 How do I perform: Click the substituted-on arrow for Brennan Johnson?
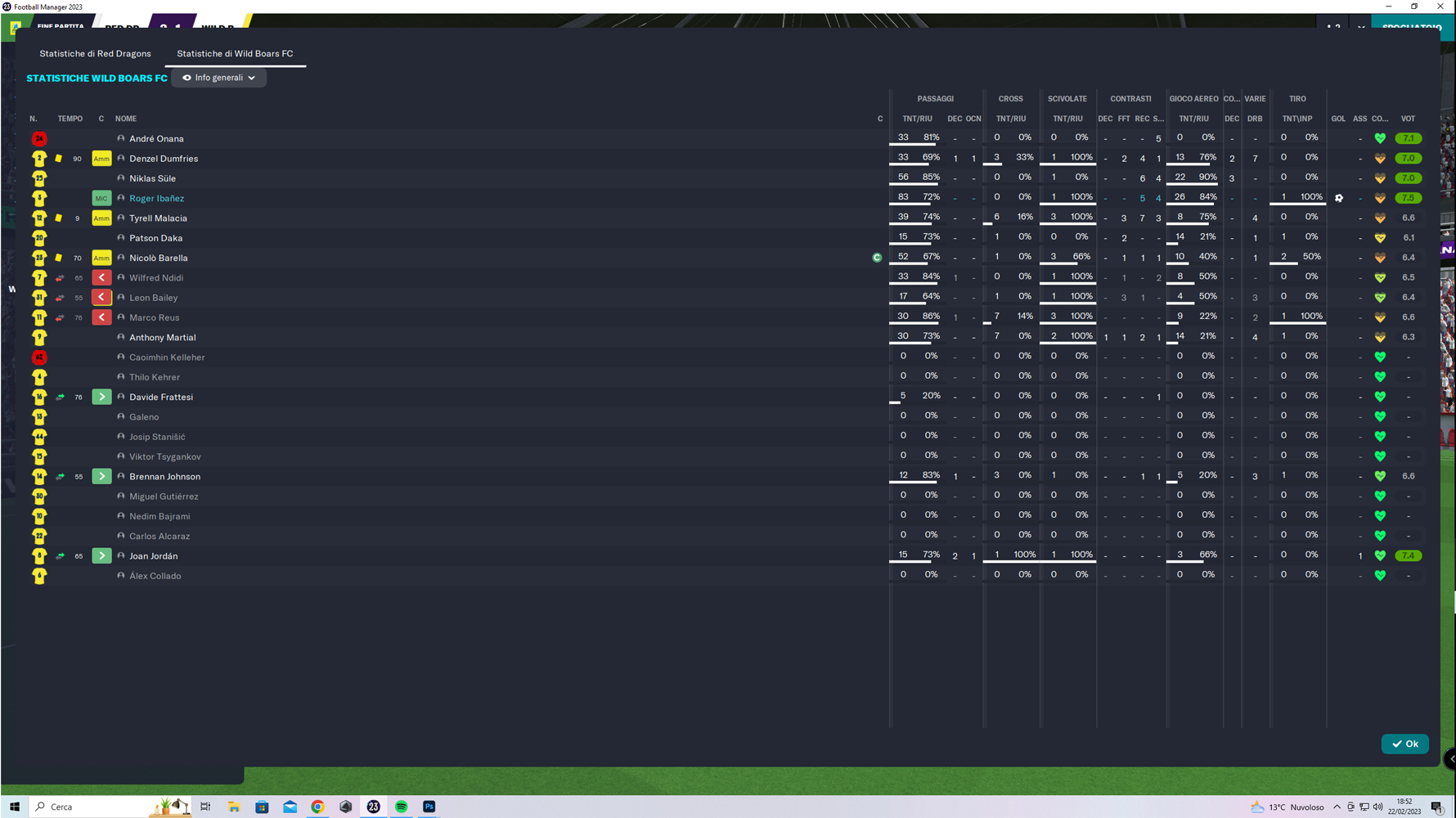101,476
